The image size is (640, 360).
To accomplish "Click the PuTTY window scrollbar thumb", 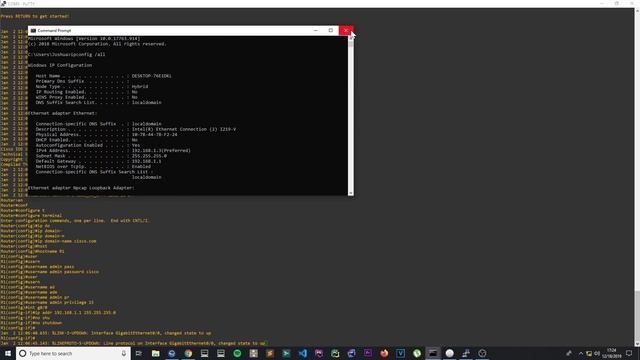I will (637, 315).
